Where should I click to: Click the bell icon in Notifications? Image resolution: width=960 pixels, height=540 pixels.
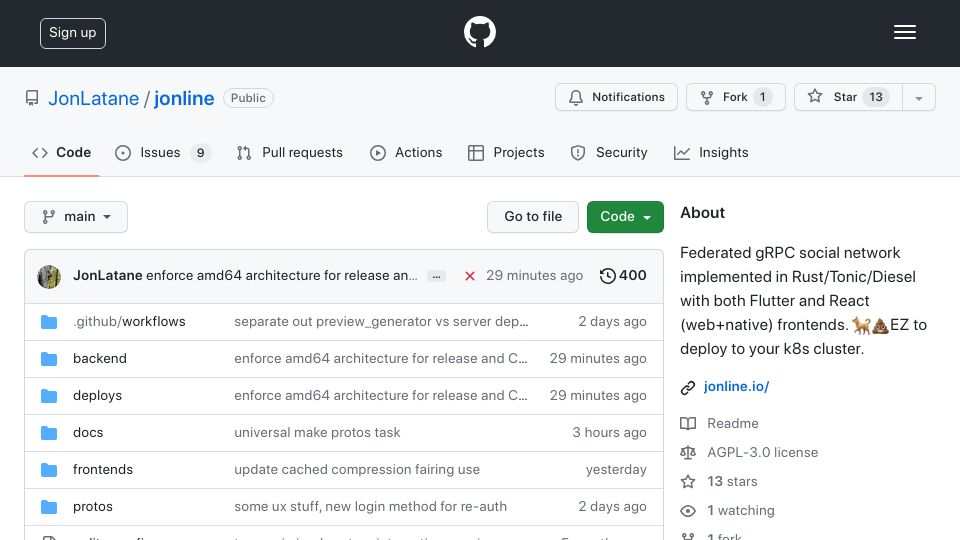tap(576, 97)
